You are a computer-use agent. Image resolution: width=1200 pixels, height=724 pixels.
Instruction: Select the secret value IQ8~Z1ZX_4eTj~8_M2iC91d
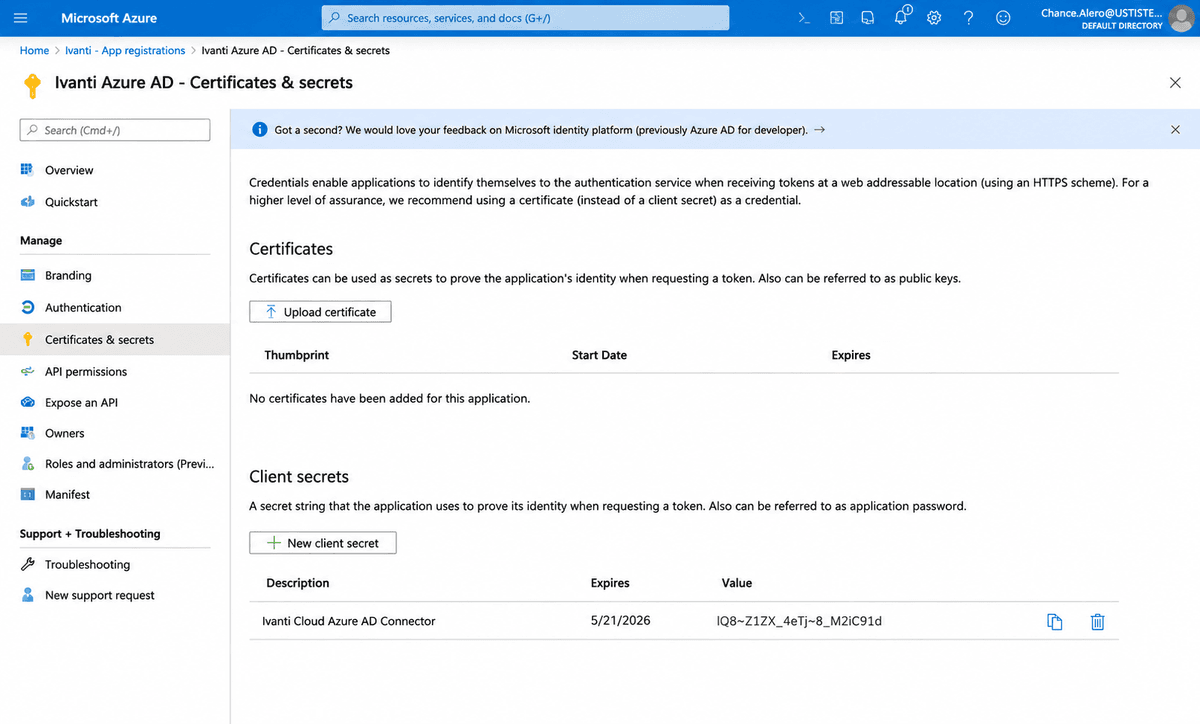(799, 621)
